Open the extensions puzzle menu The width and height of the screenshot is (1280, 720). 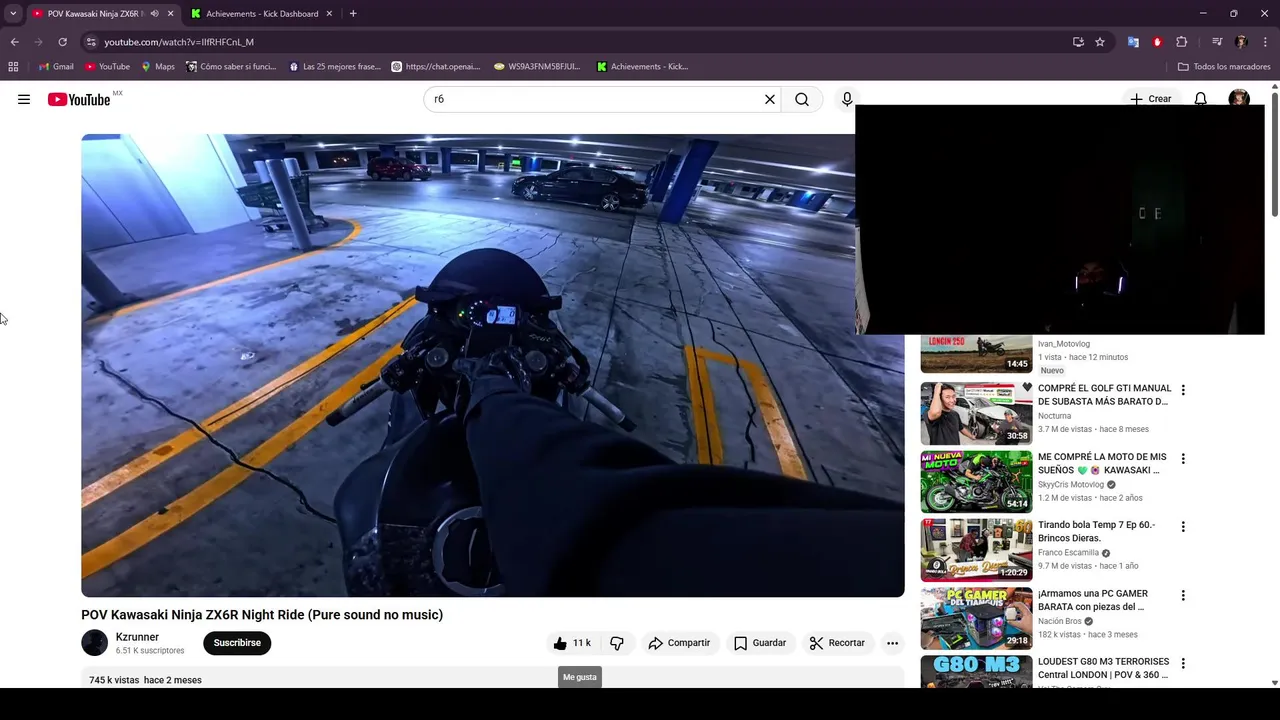1181,42
